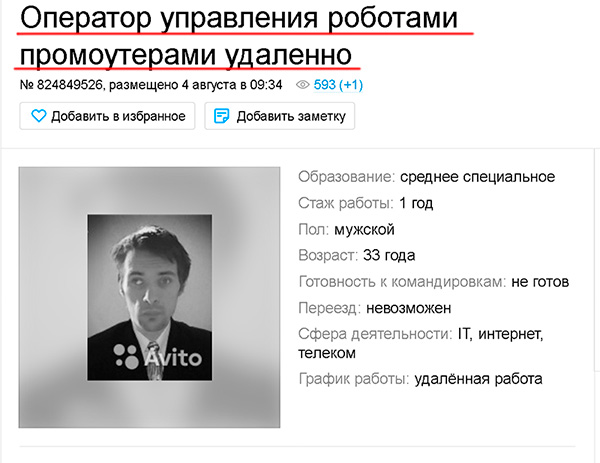Click the title line промоутерами удаленно

(186, 55)
